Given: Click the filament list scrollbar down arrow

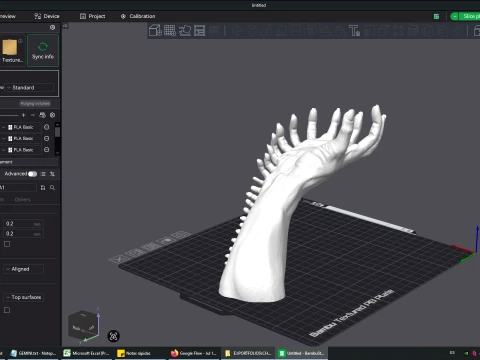Looking at the screenshot, I should [57, 153].
